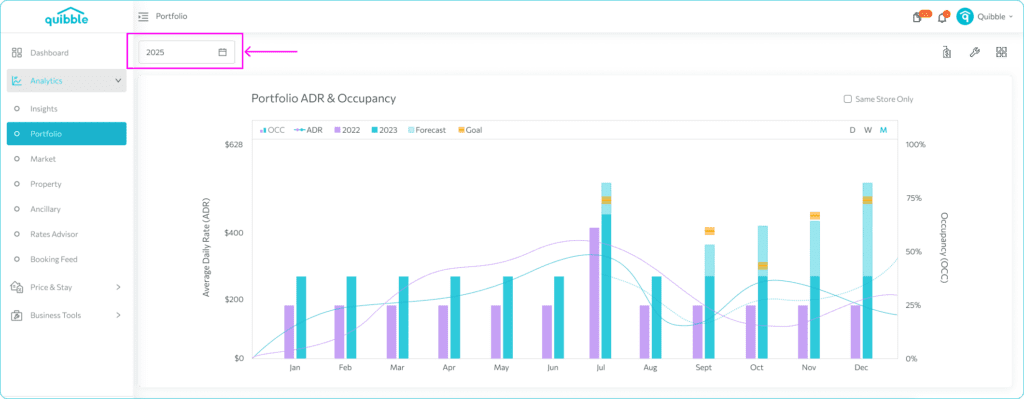The width and height of the screenshot is (1024, 399).
Task: Open Market in the sidebar
Action: (x=43, y=159)
